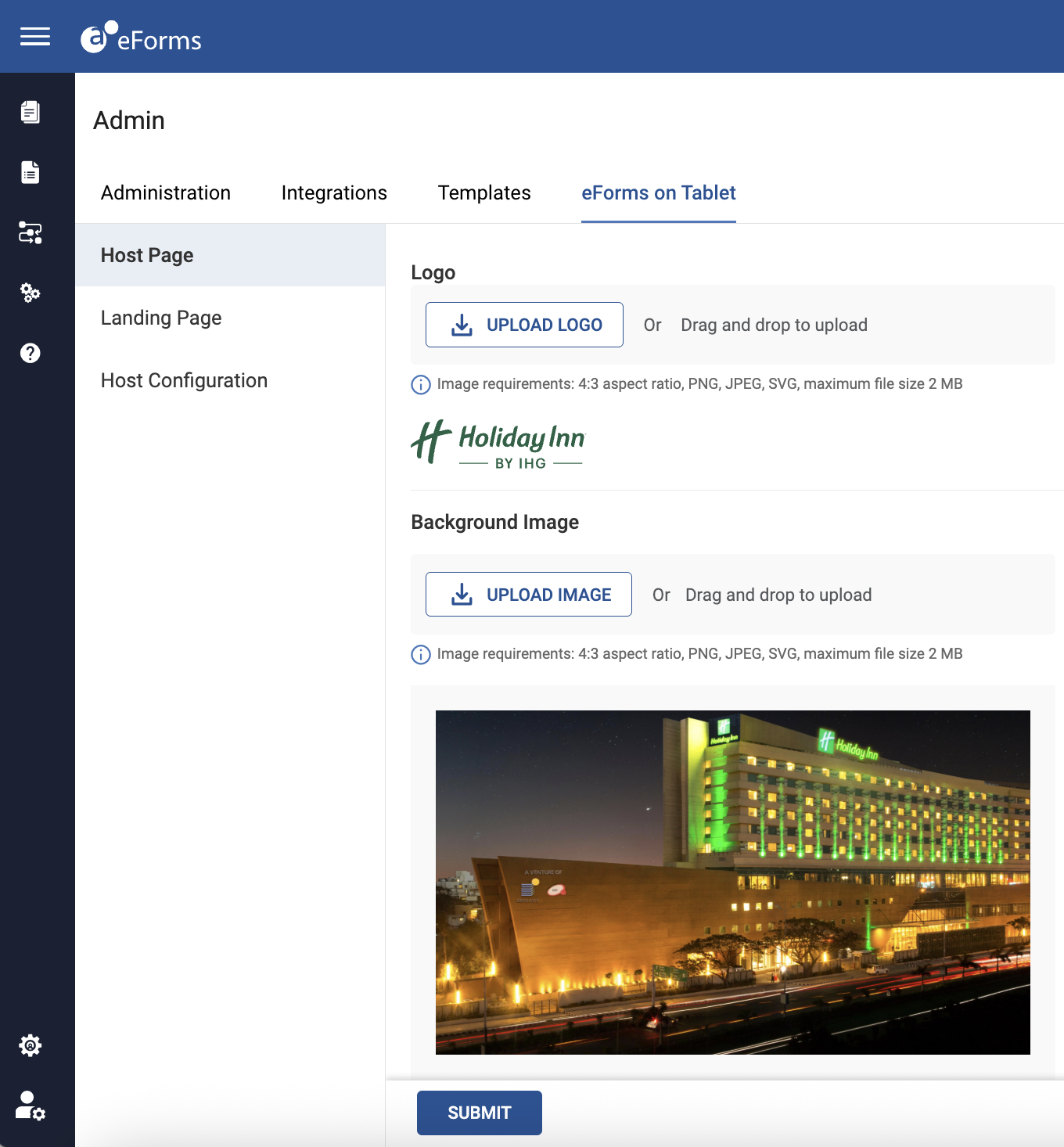Image resolution: width=1064 pixels, height=1147 pixels.
Task: Open the form list icon in sidebar
Action: (31, 172)
